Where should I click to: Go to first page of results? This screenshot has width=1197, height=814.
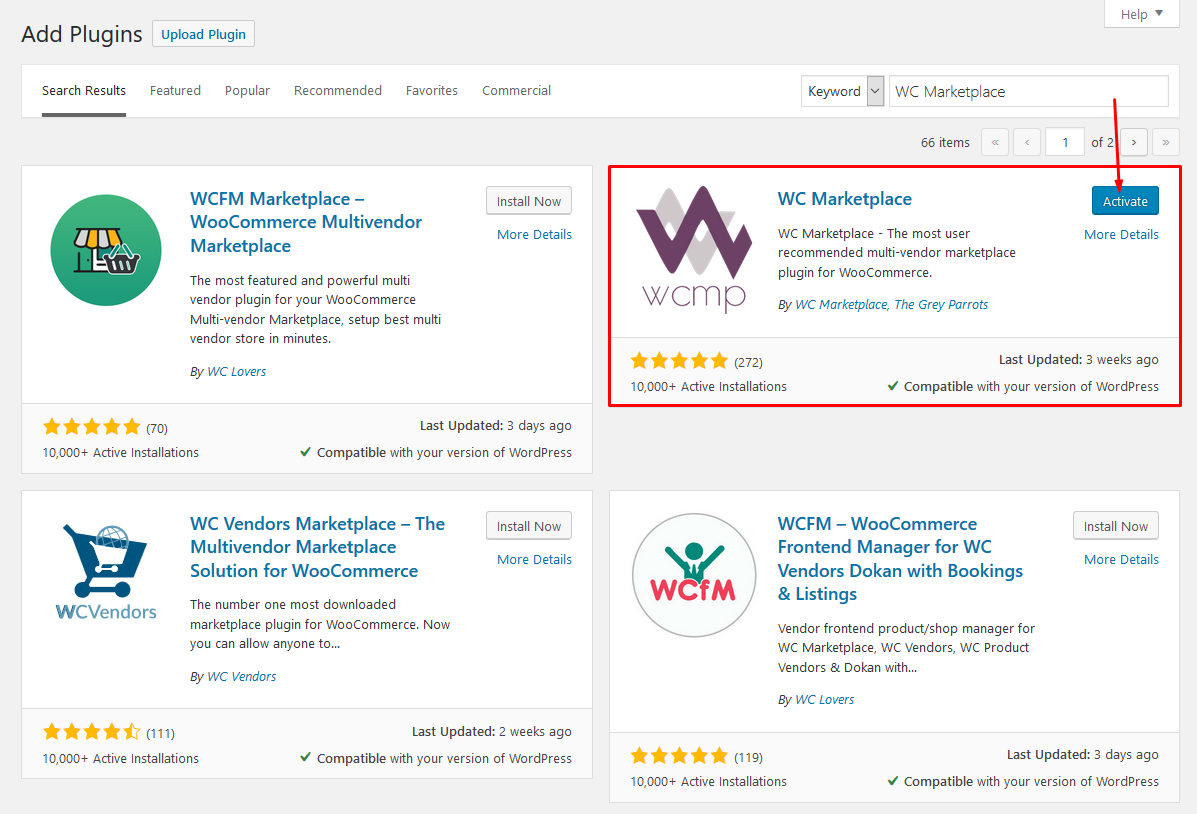tap(995, 142)
